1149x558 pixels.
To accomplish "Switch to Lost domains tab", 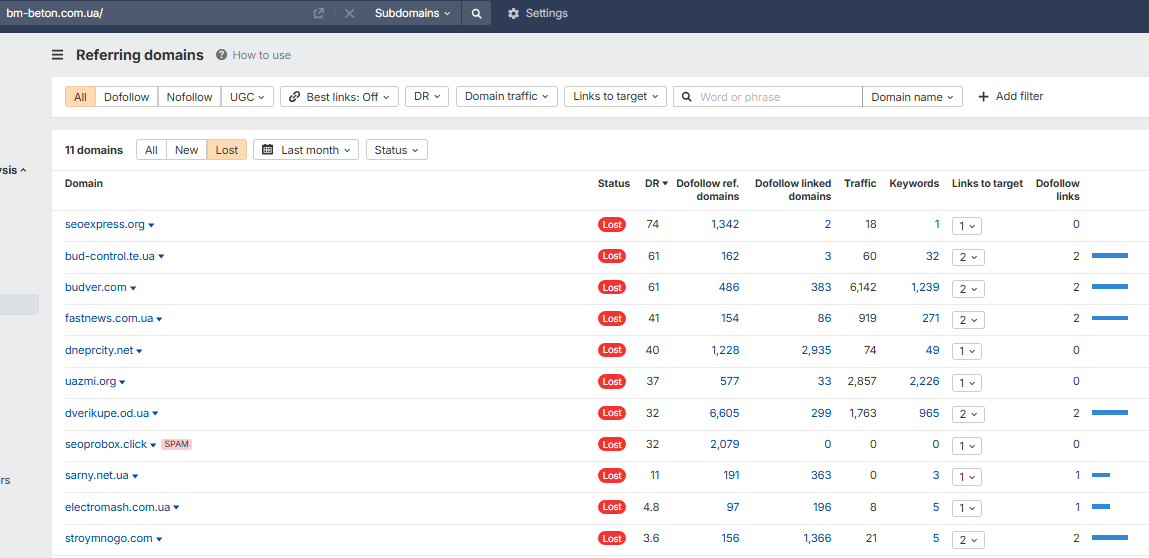I will [227, 150].
